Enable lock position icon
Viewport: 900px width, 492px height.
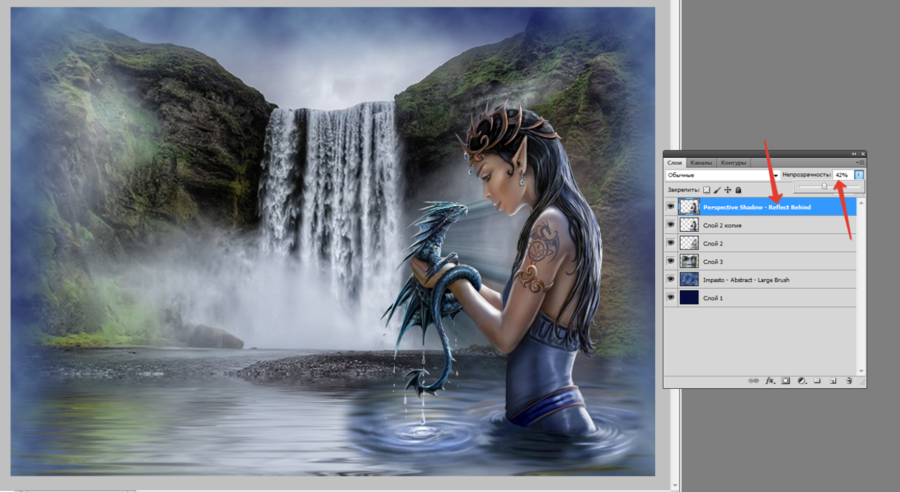point(728,189)
